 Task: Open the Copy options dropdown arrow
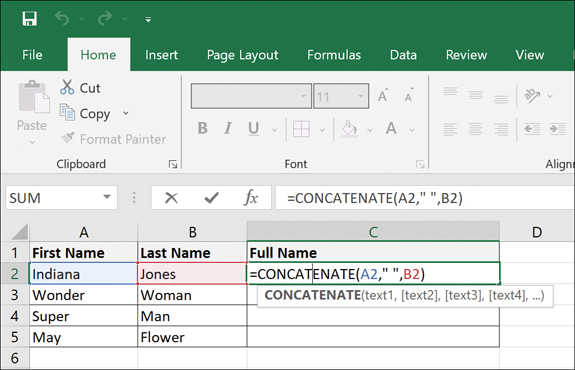coord(126,113)
